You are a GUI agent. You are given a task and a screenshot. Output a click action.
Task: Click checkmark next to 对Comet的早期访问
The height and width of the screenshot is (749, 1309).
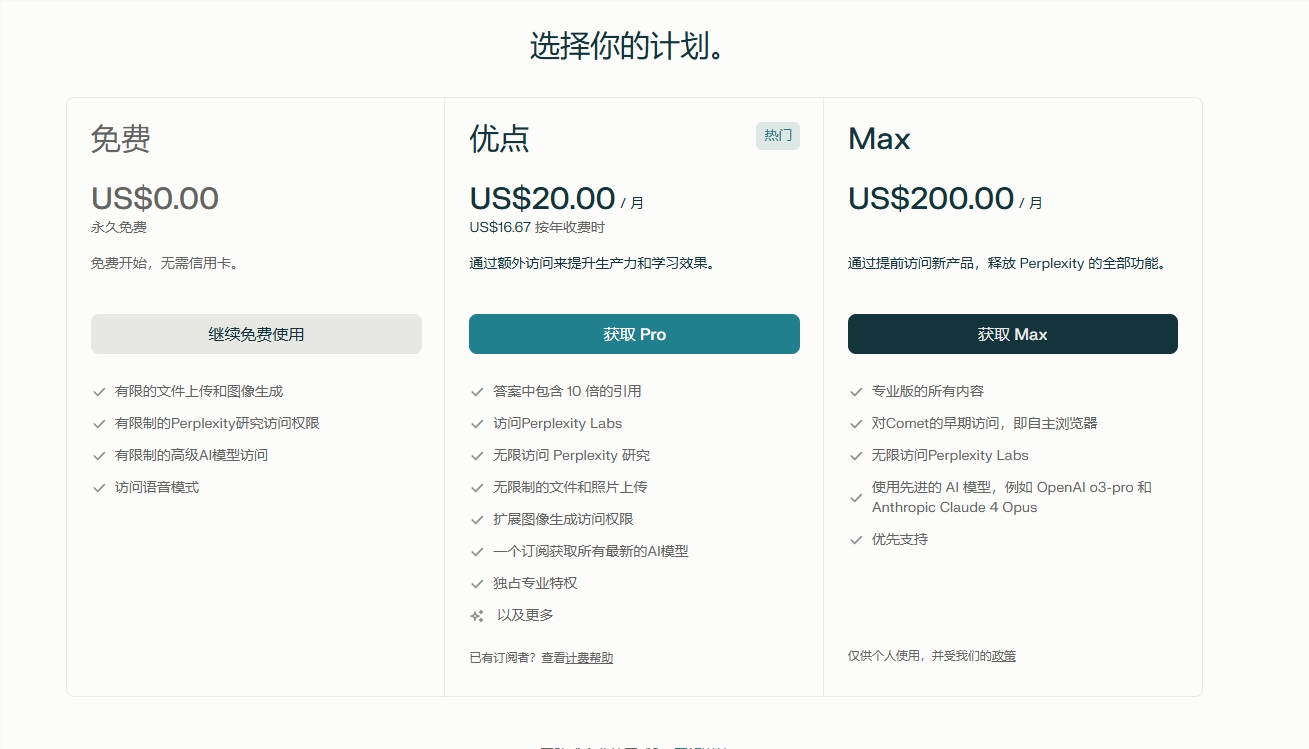click(856, 424)
